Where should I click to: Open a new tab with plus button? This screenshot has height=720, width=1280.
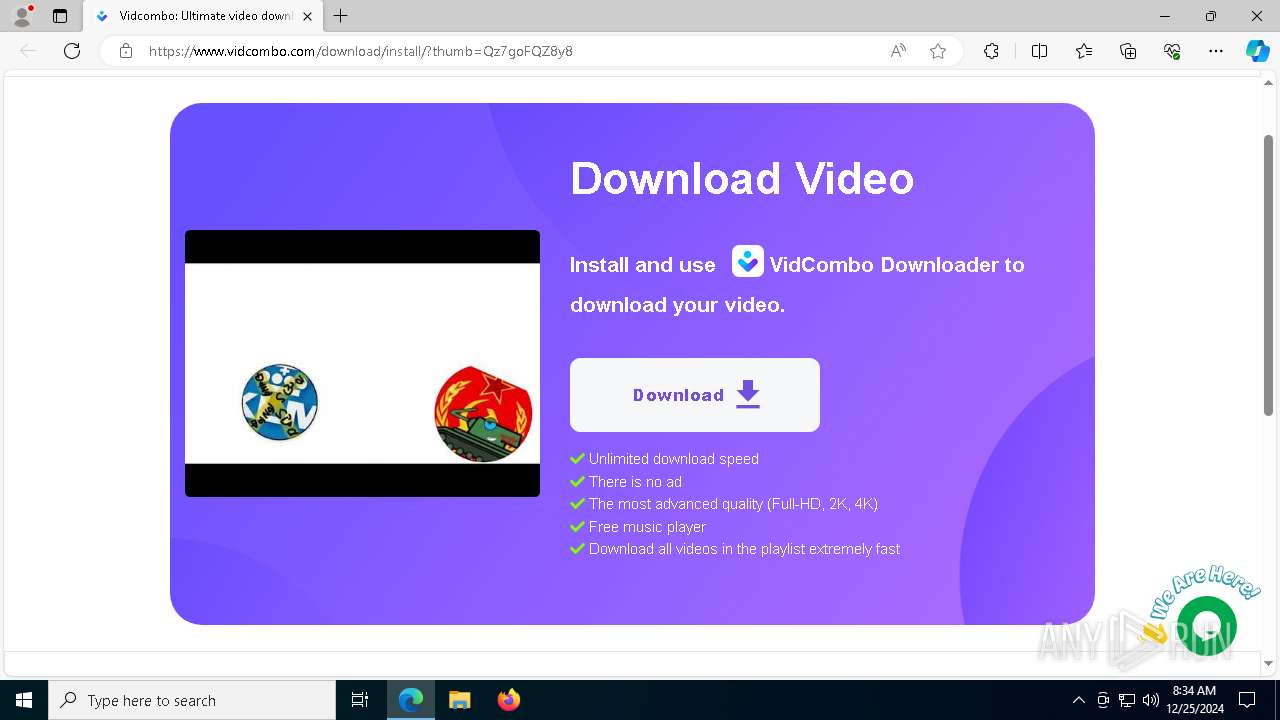(341, 16)
